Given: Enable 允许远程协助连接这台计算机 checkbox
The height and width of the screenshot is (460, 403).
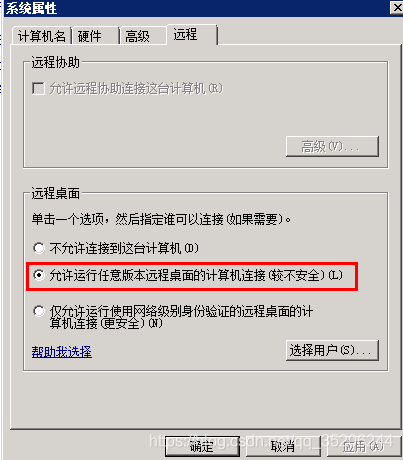Looking at the screenshot, I should (39, 89).
